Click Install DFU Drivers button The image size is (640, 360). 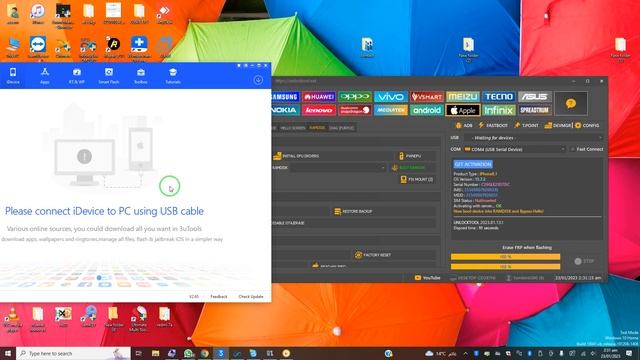point(333,156)
